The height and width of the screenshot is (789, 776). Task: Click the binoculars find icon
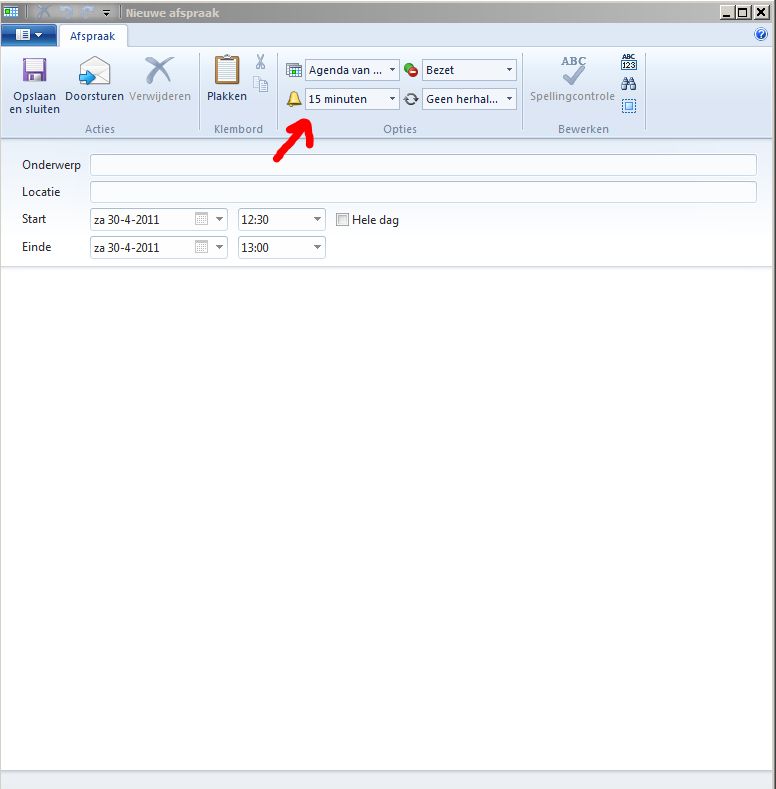[x=628, y=84]
